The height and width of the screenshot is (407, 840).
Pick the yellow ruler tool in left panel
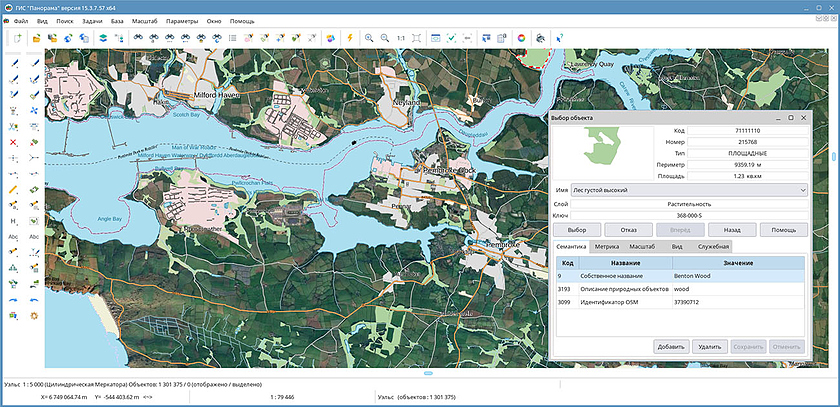(x=13, y=188)
